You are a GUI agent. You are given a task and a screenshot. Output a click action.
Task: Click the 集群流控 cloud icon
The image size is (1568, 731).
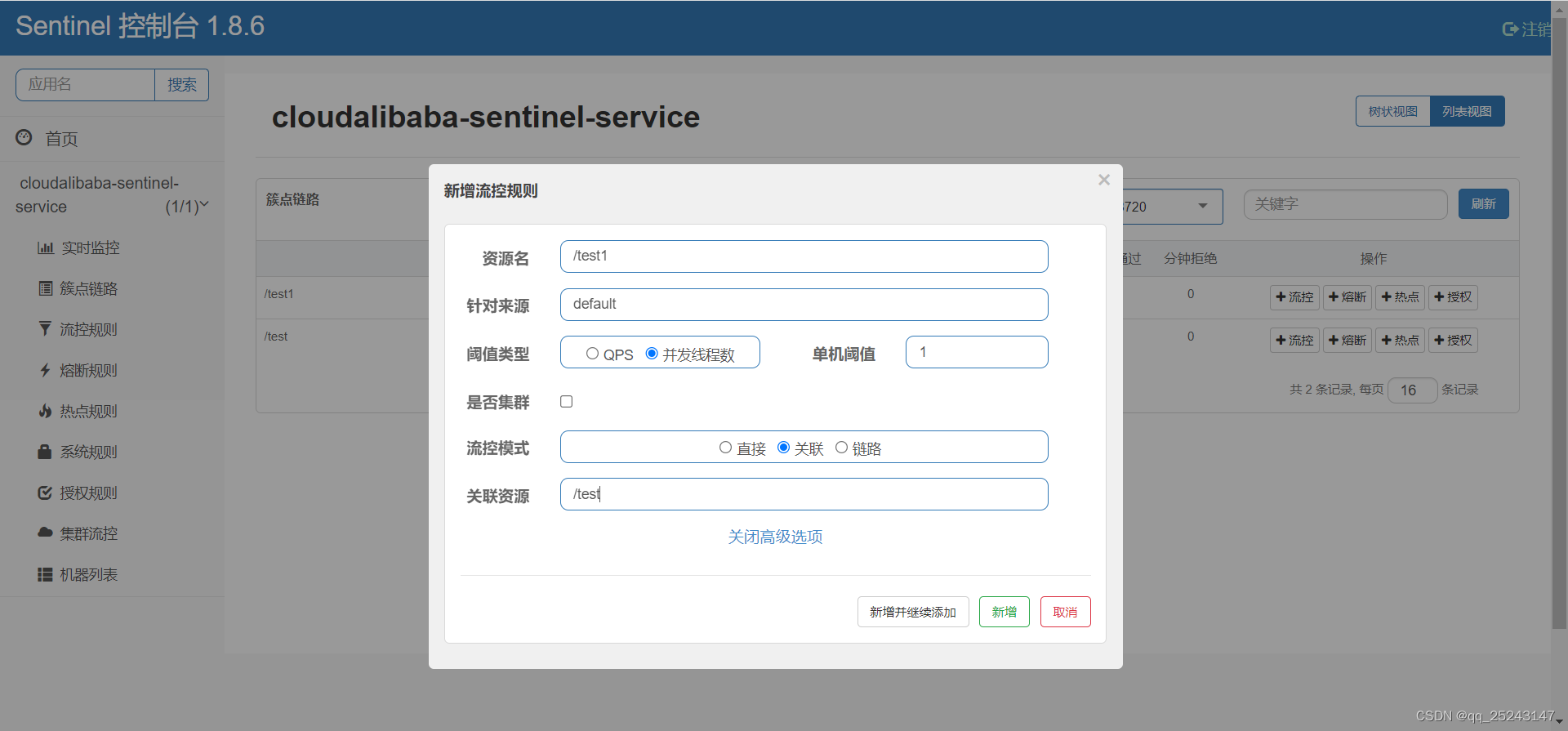click(x=45, y=533)
